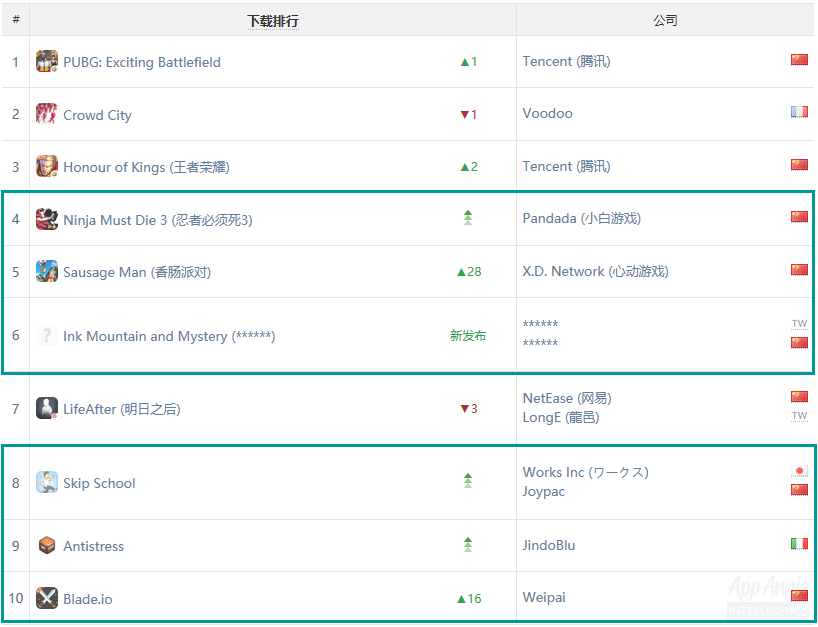Click the 下载排行 column header

click(273, 21)
